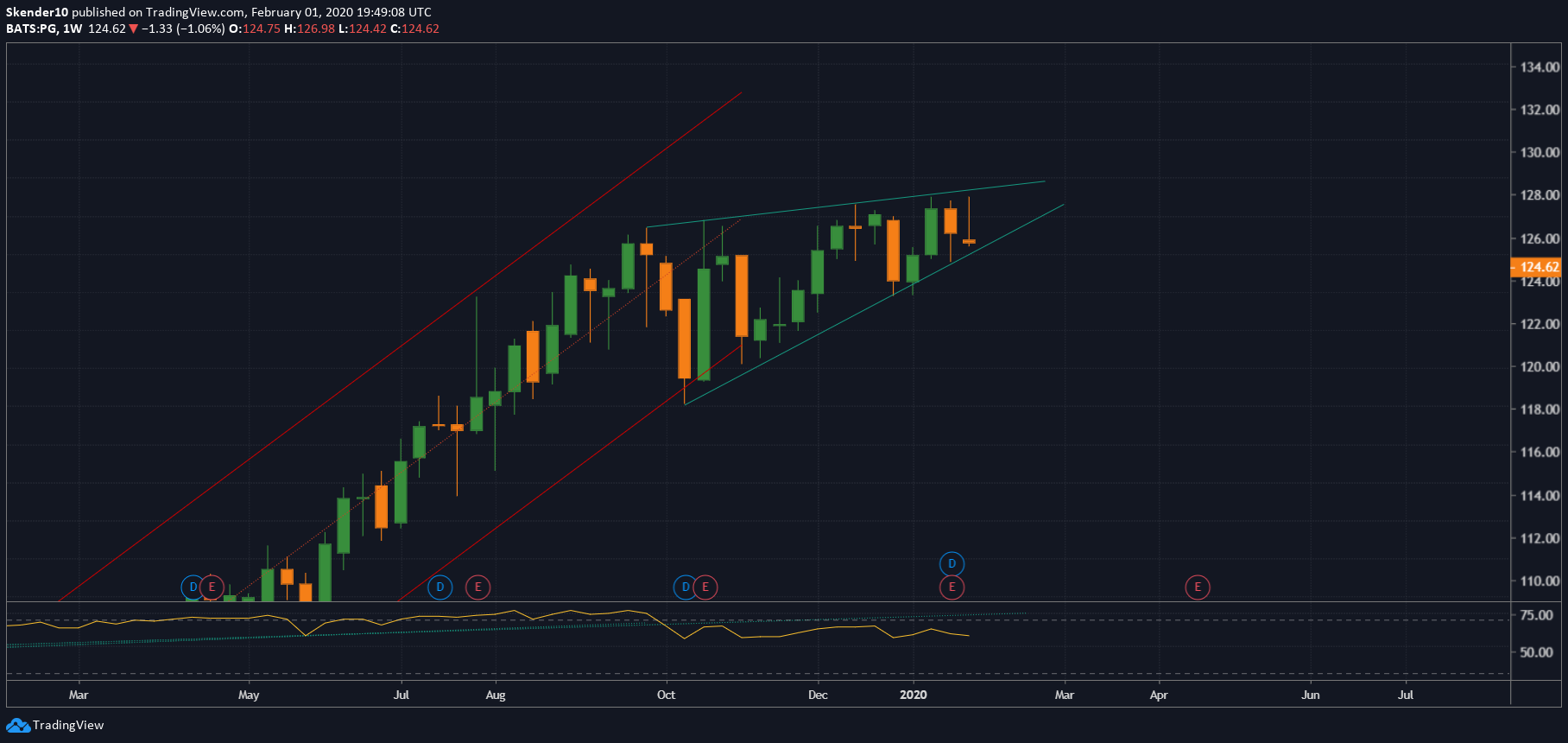
Task: Select the earnings marker just after Oct
Action: pyautogui.click(x=705, y=587)
